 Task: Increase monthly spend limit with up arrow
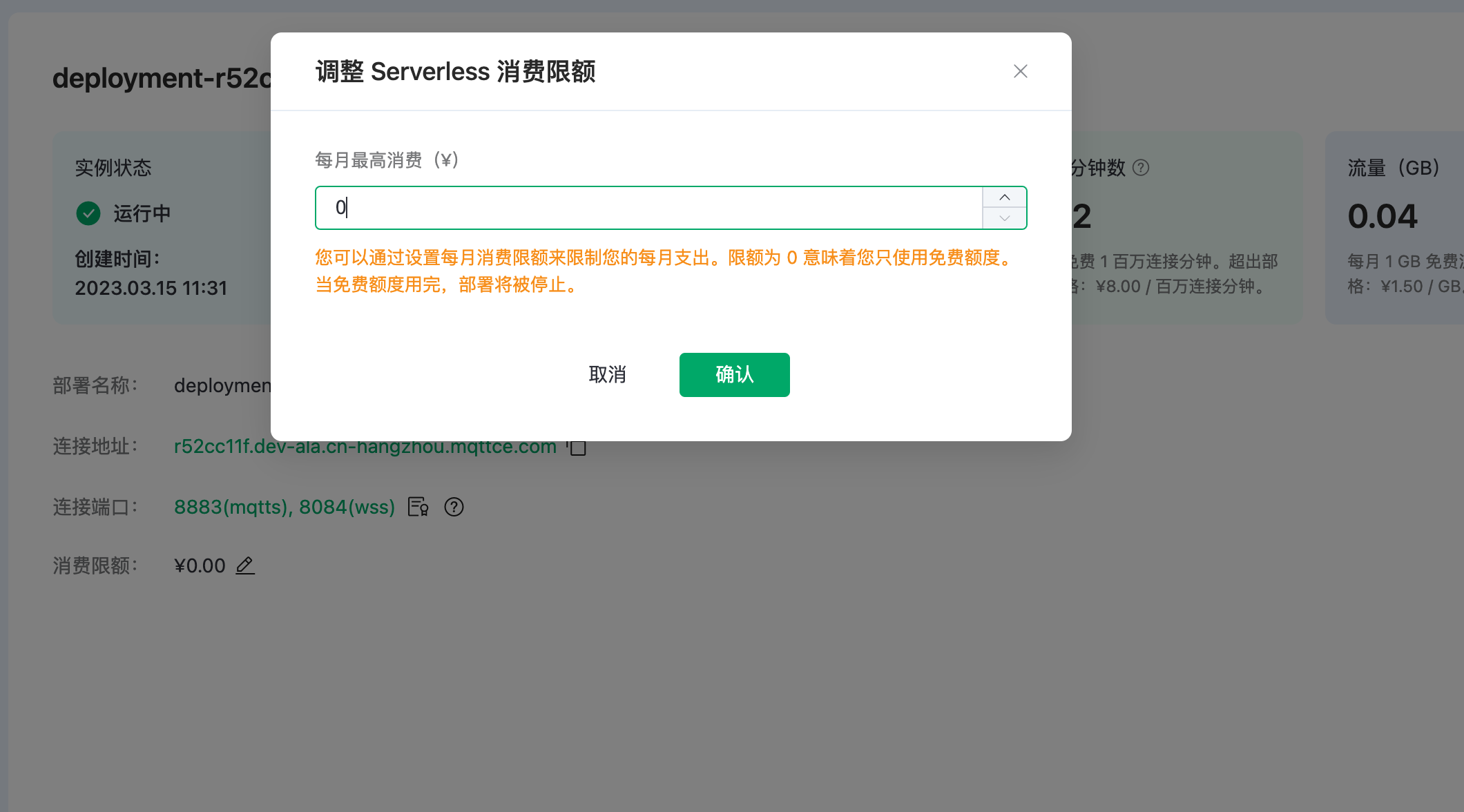pyautogui.click(x=1004, y=197)
